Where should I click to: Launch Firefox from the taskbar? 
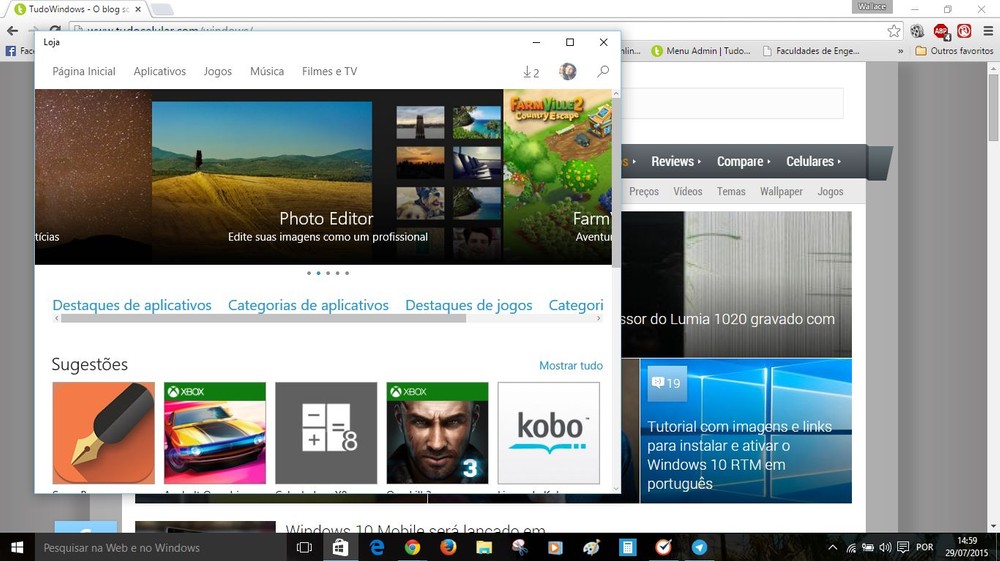pyautogui.click(x=448, y=547)
